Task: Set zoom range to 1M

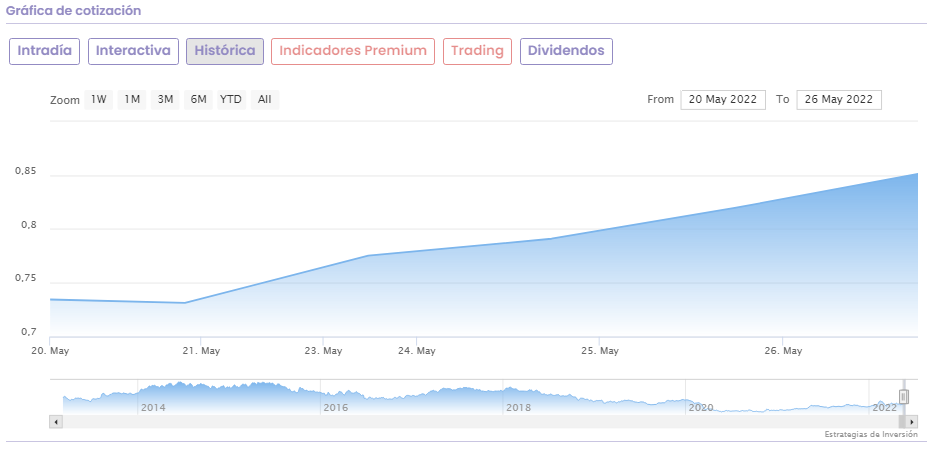Action: [132, 100]
